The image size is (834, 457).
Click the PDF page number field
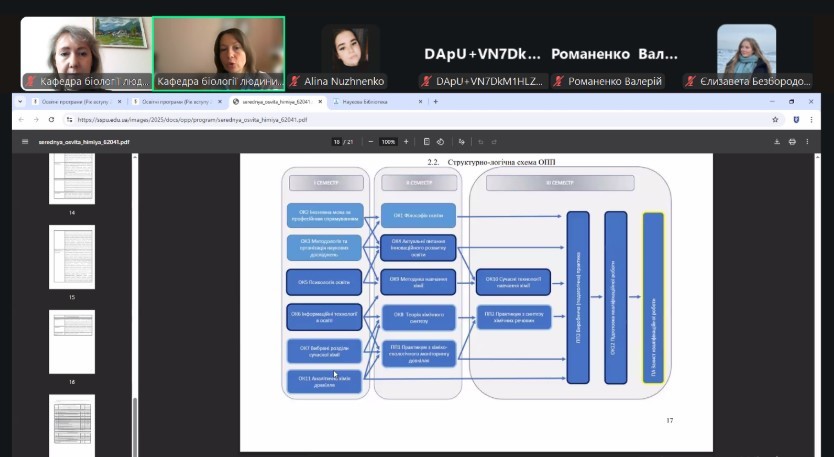337,142
